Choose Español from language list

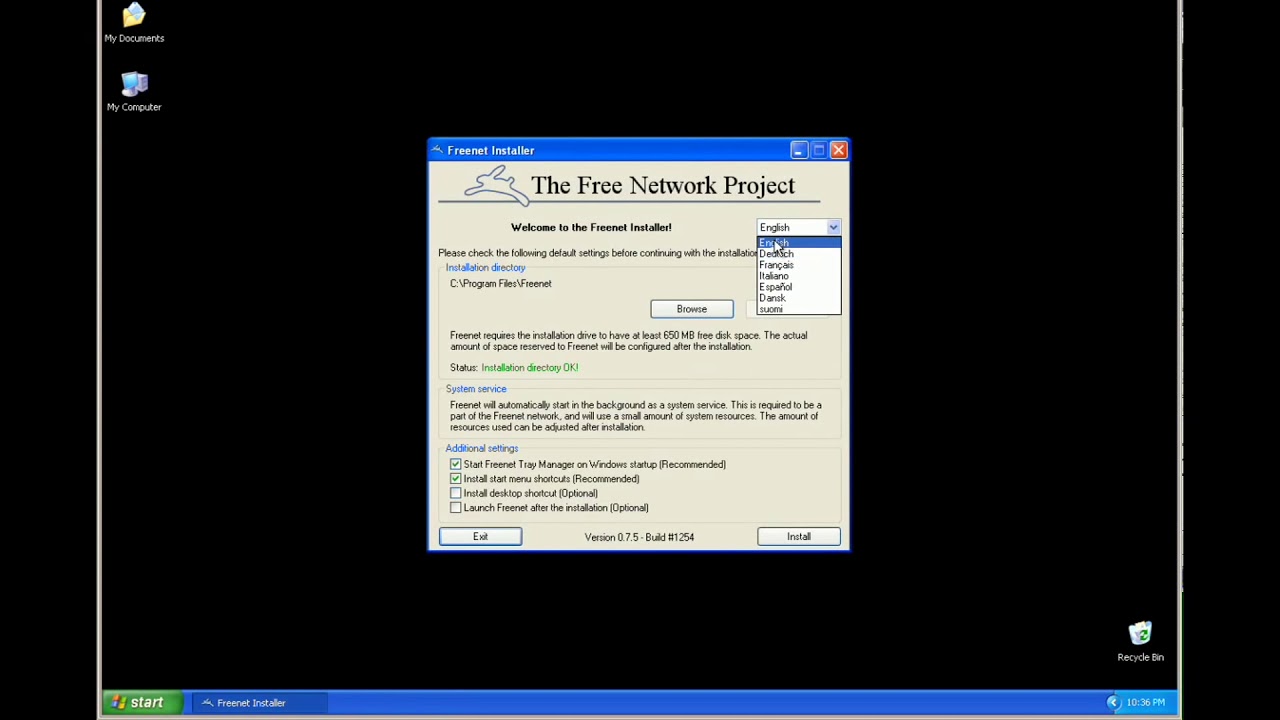[799, 287]
